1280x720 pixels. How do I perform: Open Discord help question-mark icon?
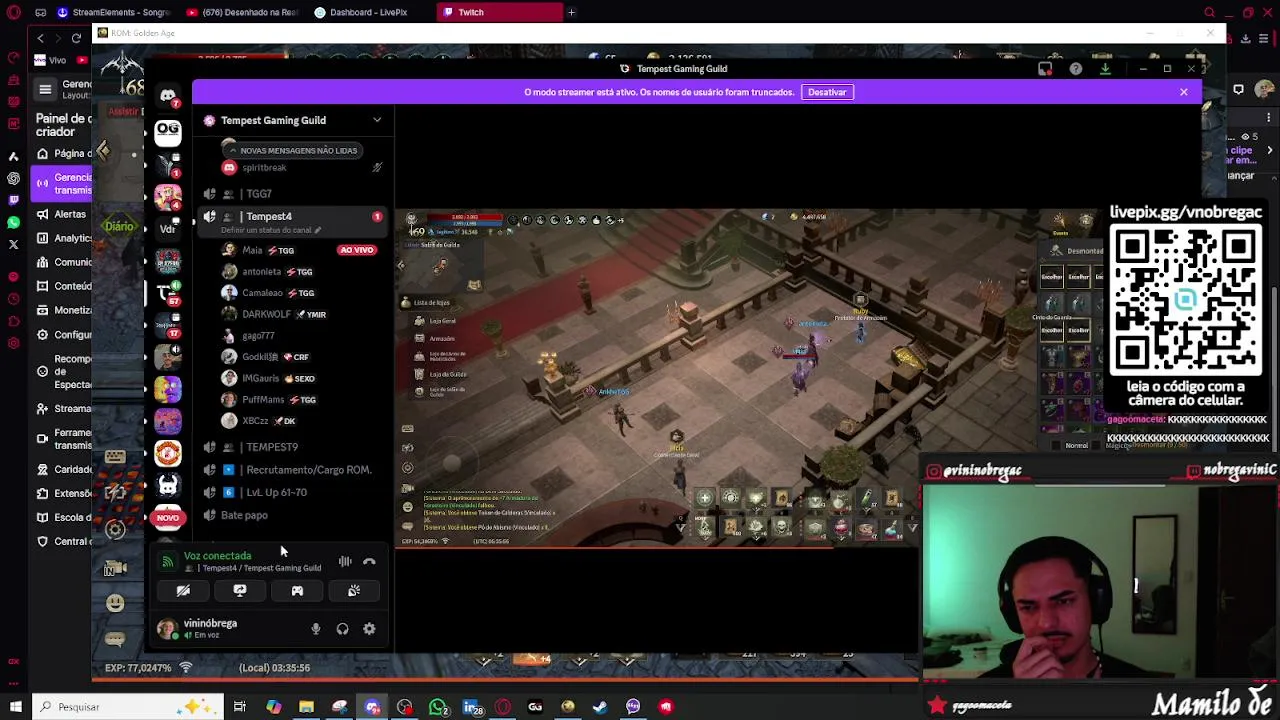pyautogui.click(x=1076, y=69)
